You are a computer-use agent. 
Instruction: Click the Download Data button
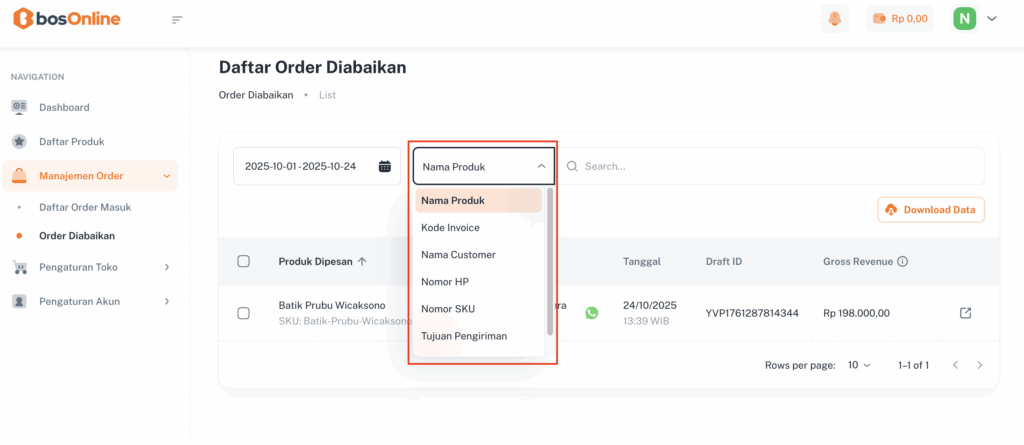(931, 210)
